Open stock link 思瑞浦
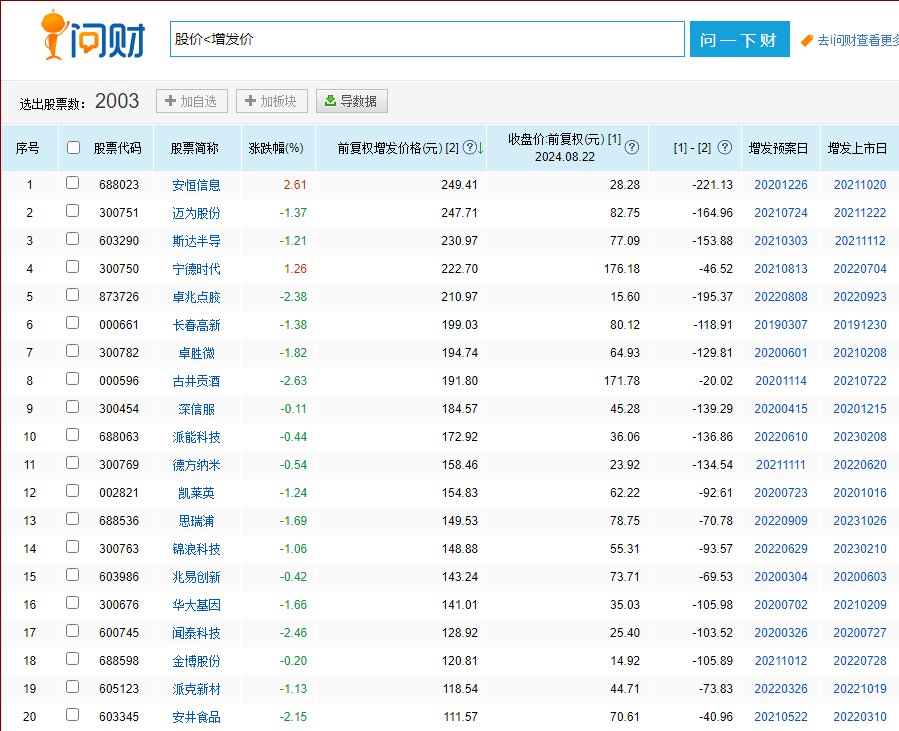The width and height of the screenshot is (899, 731). [196, 521]
